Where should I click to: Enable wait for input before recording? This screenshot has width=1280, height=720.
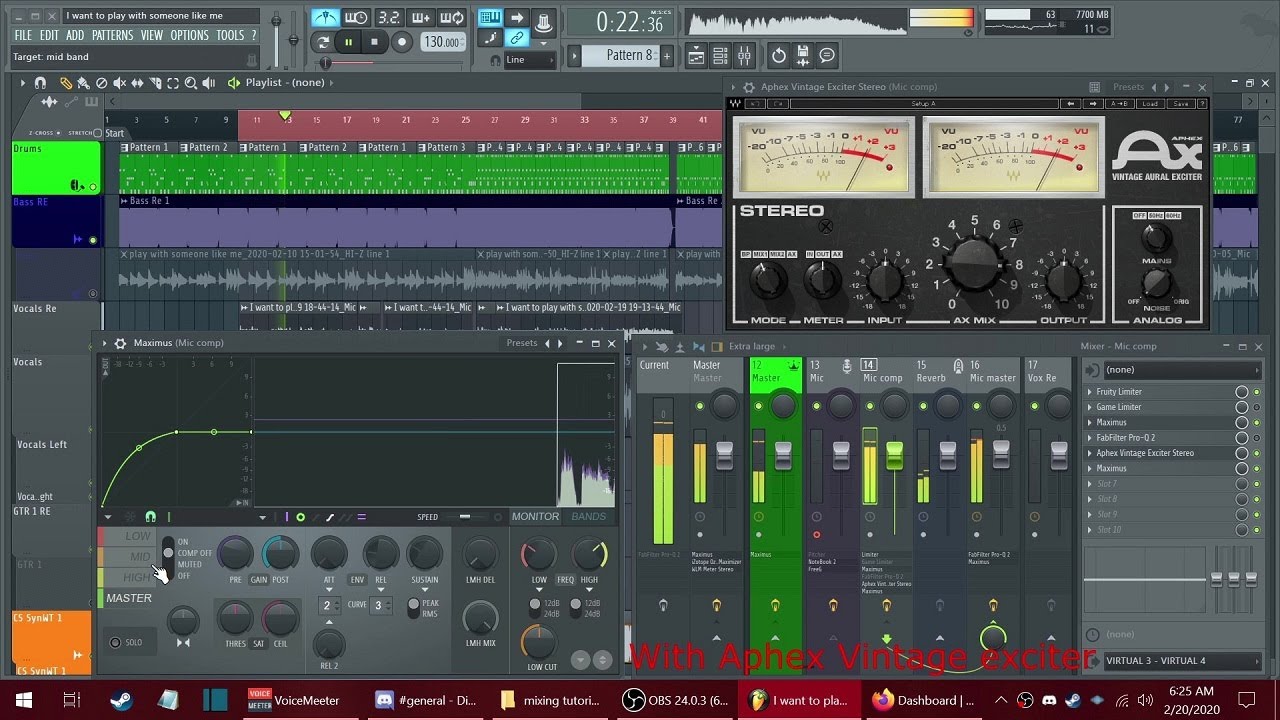point(356,18)
